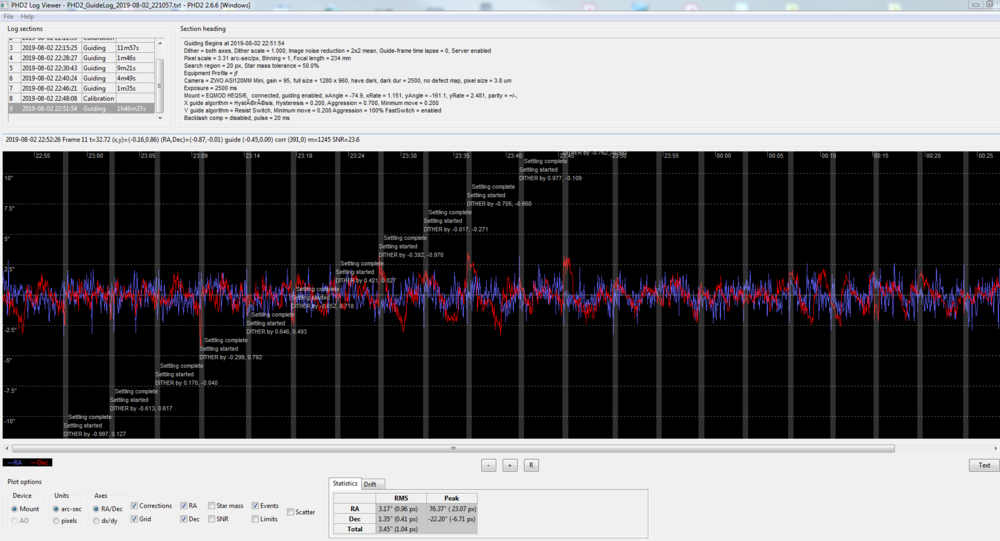Image resolution: width=1000 pixels, height=541 pixels.
Task: Switch to the Statistics tab
Action: click(x=345, y=484)
